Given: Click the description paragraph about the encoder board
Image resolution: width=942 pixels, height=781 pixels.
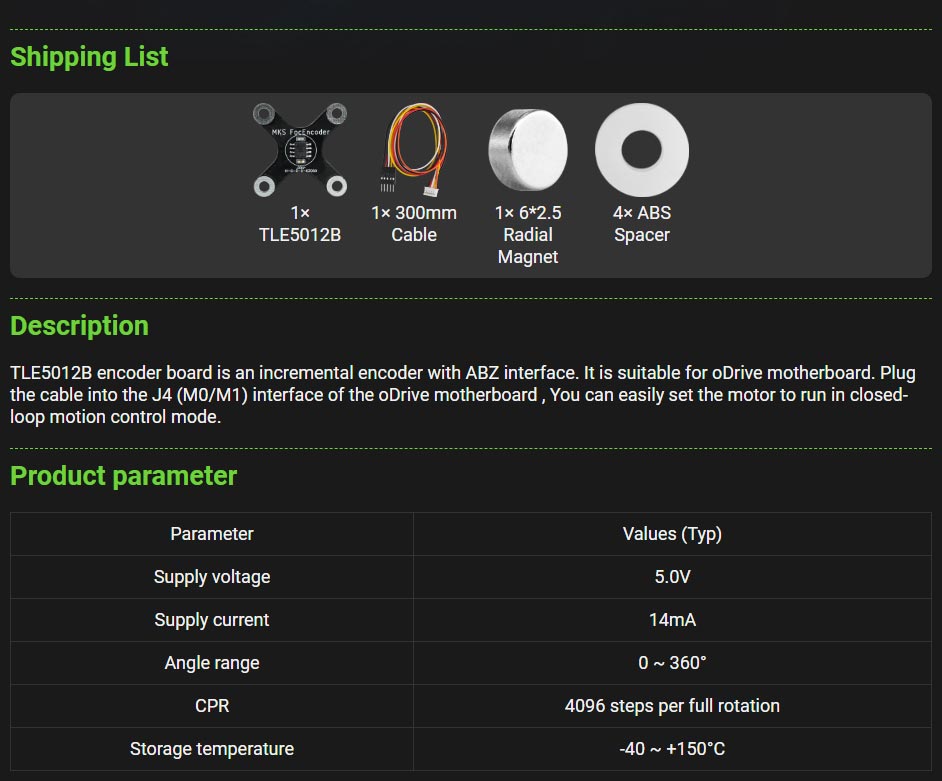Looking at the screenshot, I should pyautogui.click(x=463, y=395).
